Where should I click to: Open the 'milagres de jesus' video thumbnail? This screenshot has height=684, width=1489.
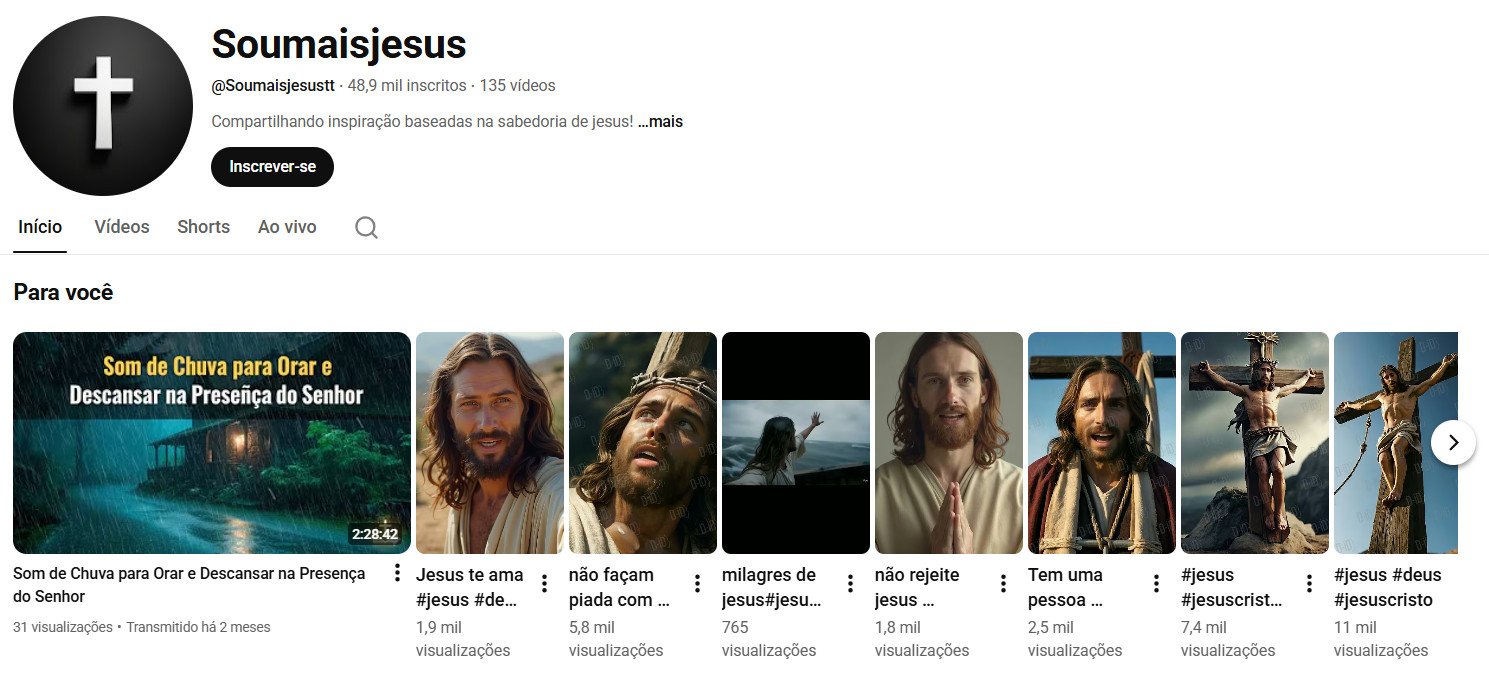[795, 441]
